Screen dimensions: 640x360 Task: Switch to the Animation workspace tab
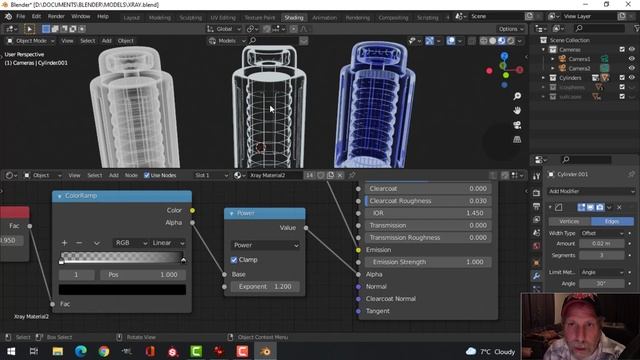point(324,18)
